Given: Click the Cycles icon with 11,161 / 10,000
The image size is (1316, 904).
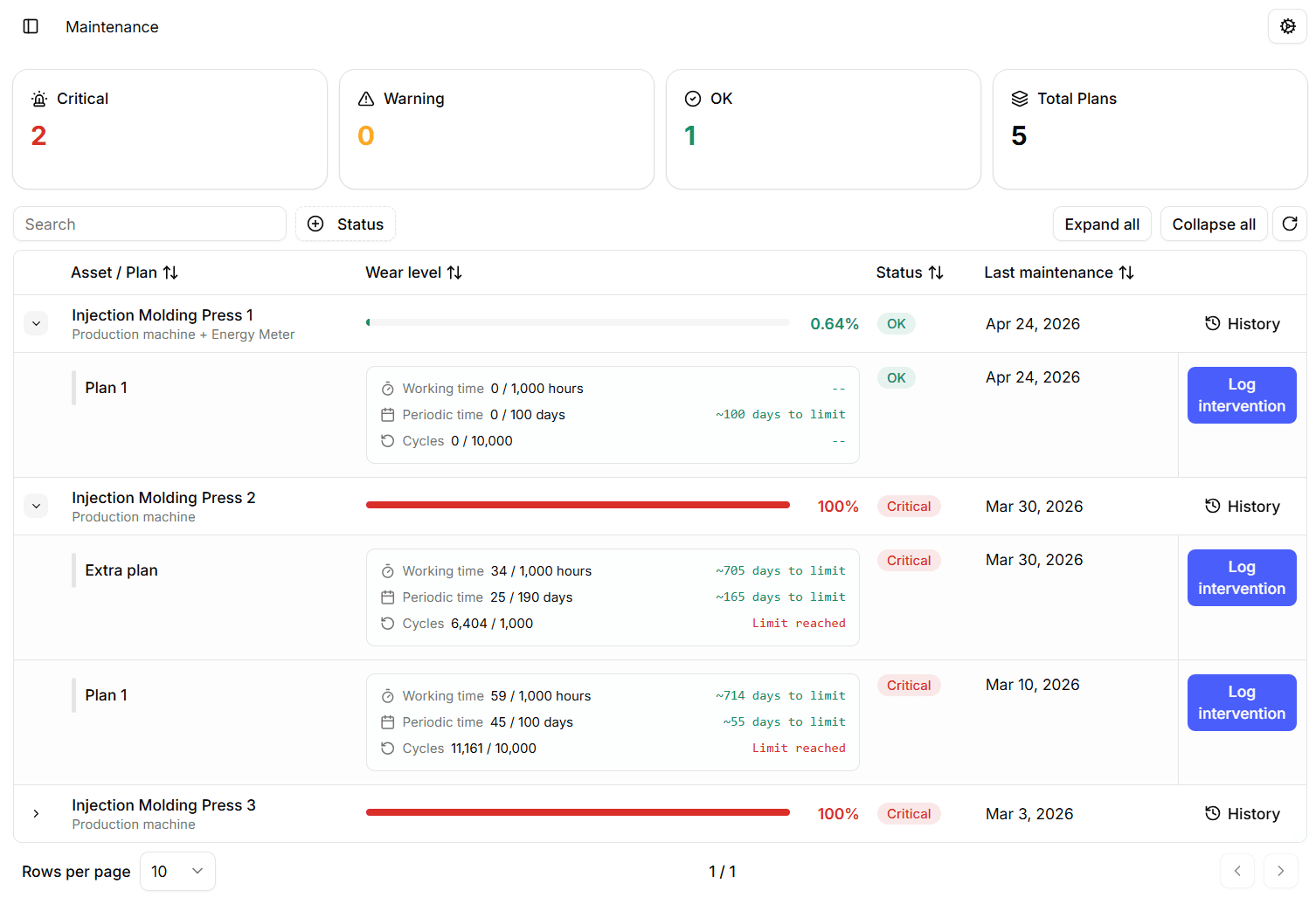Looking at the screenshot, I should (x=388, y=749).
